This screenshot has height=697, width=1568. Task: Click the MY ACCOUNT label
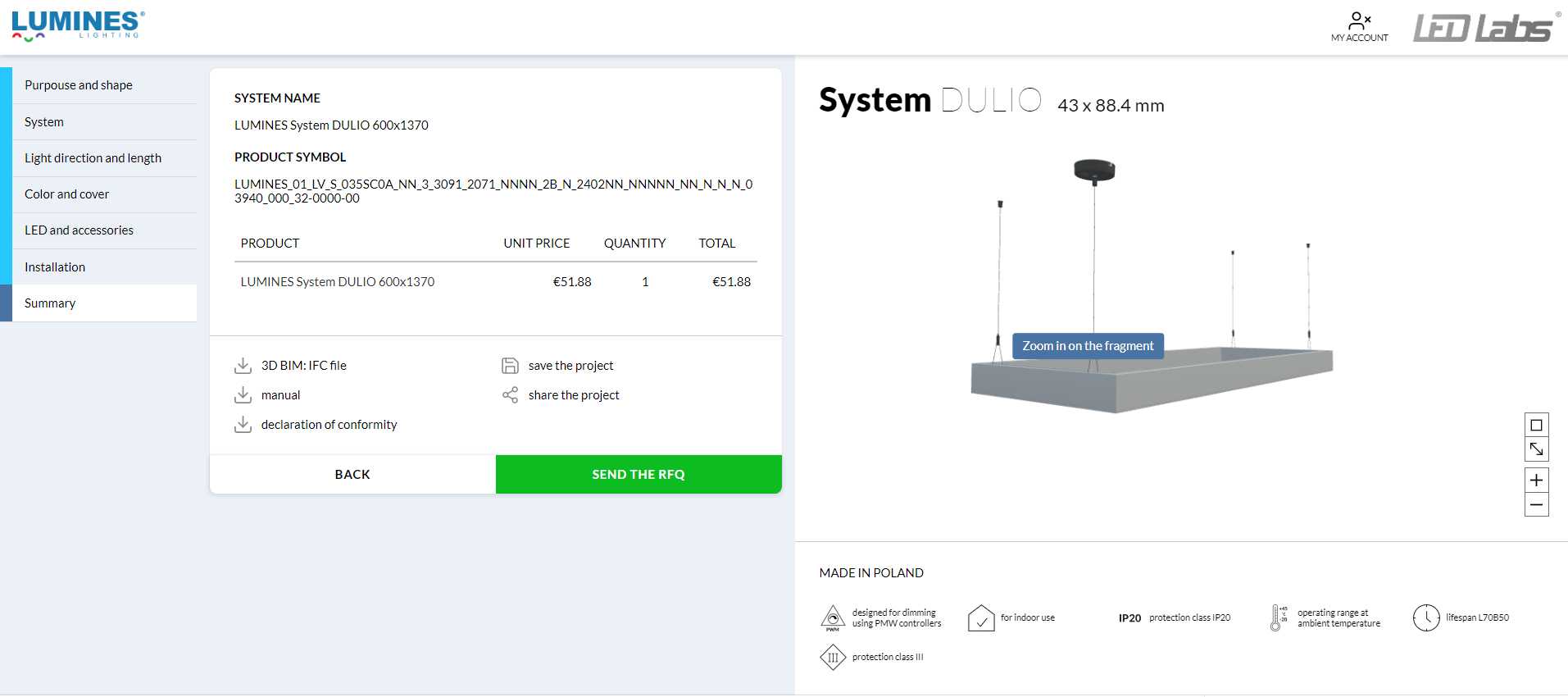coord(1360,38)
